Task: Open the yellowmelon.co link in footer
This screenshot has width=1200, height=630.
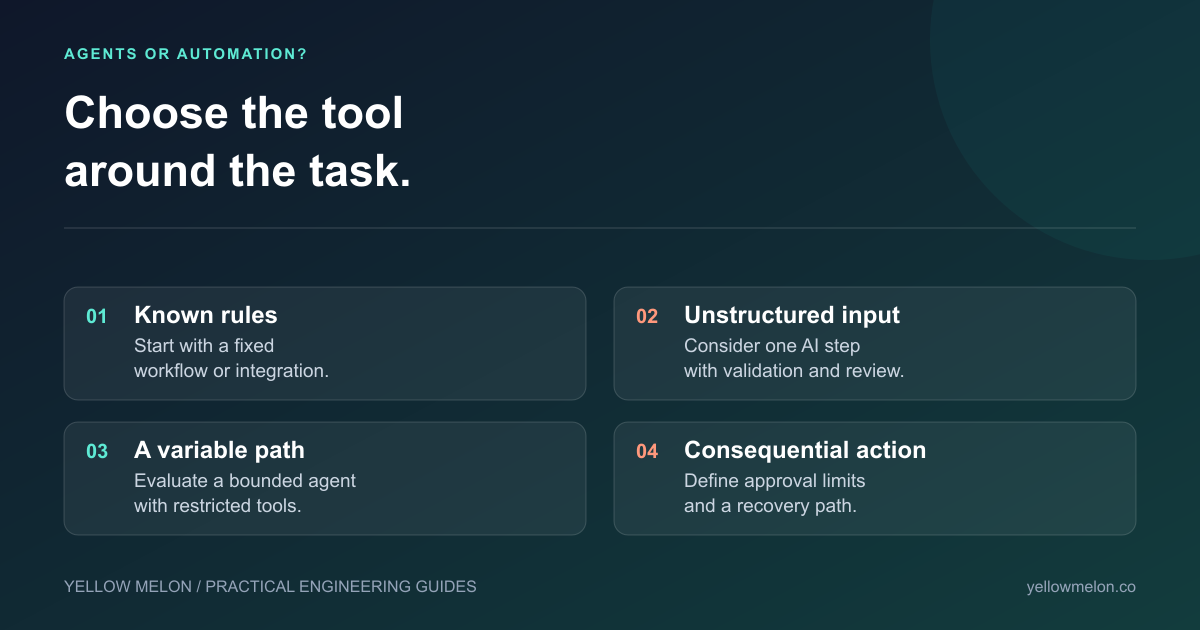Action: click(x=1081, y=587)
